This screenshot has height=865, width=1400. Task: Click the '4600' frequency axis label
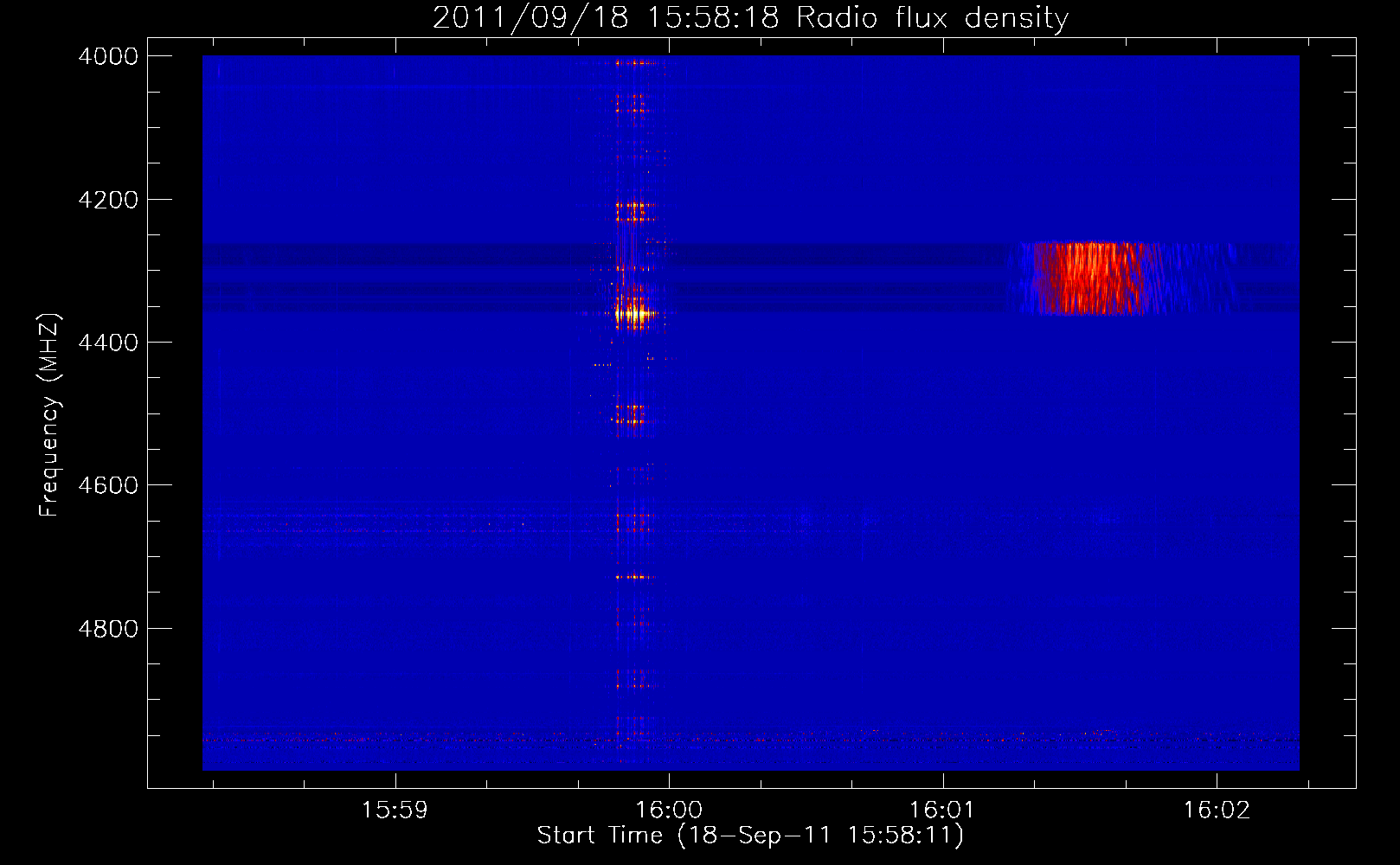click(108, 485)
